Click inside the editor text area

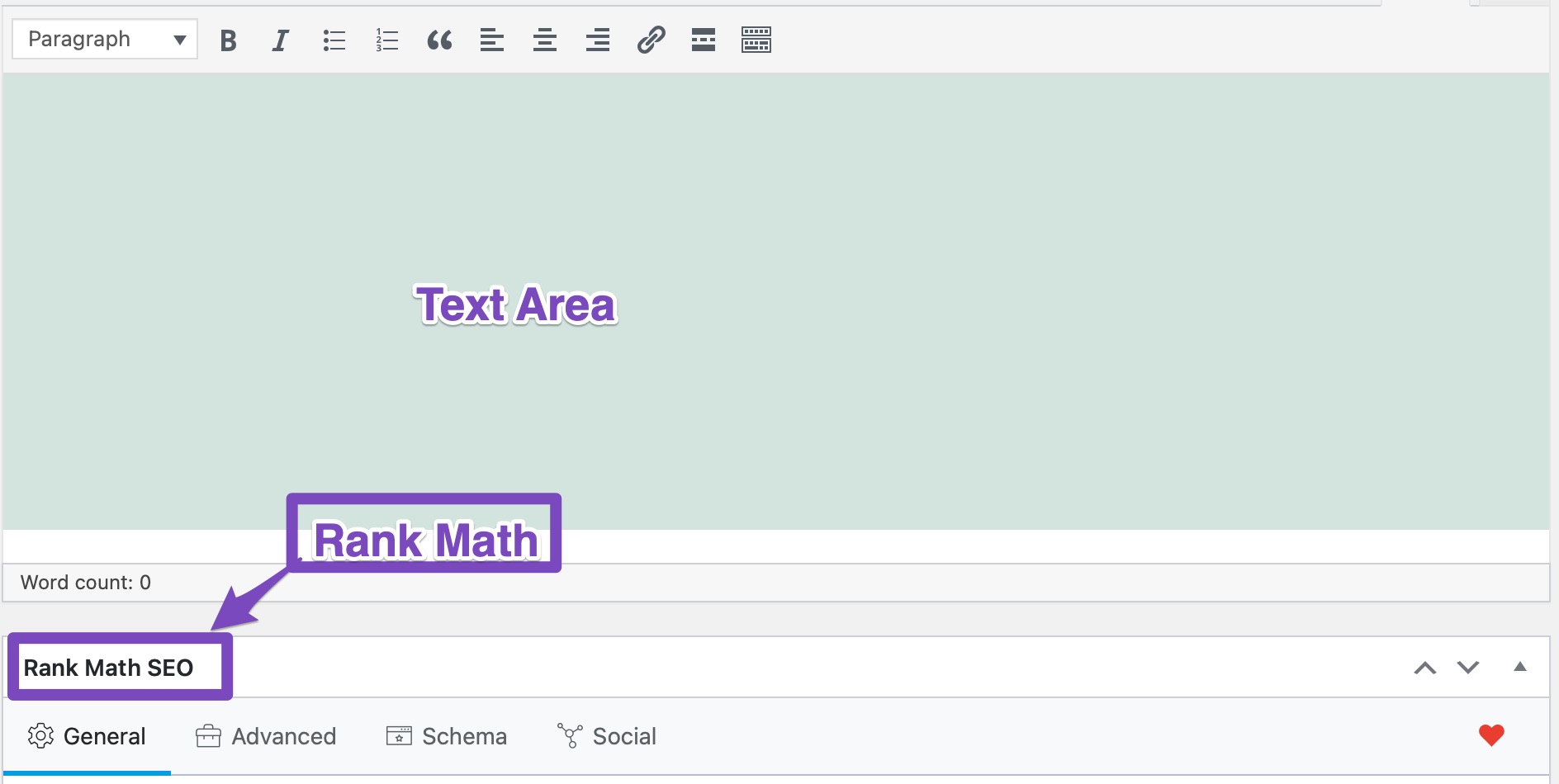coord(776,301)
